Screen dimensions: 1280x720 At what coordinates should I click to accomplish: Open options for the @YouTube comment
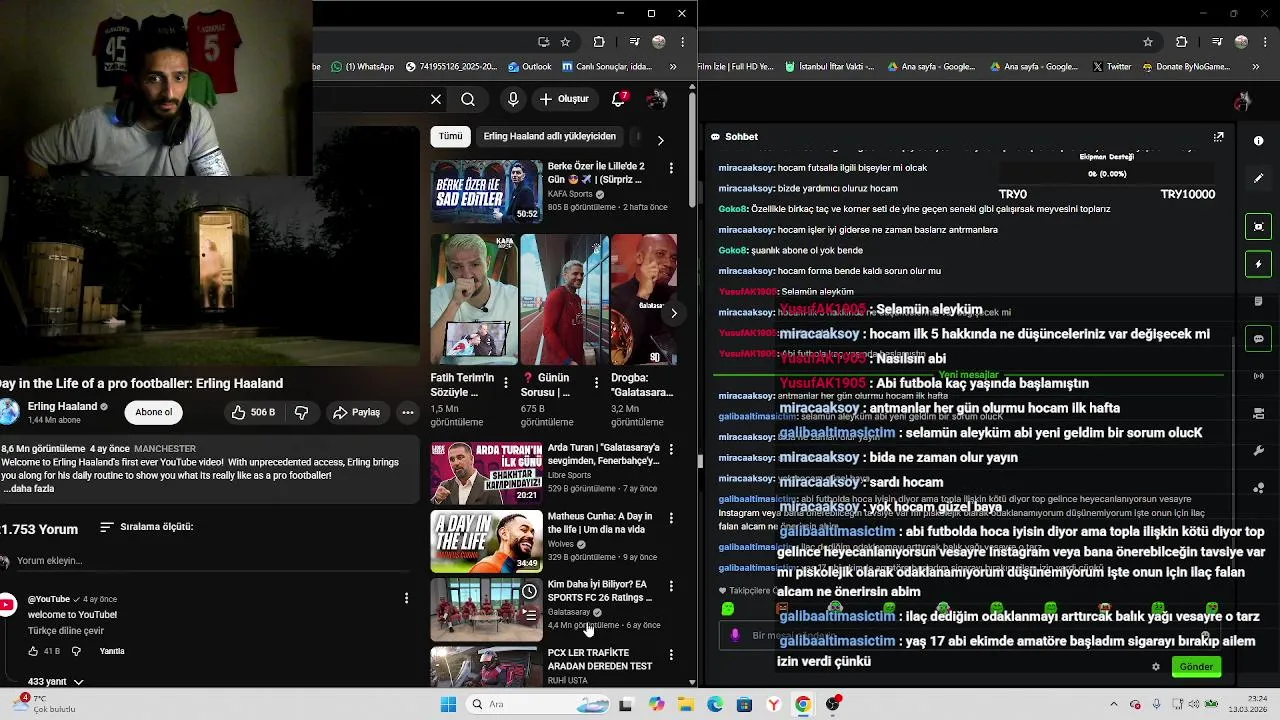406,598
